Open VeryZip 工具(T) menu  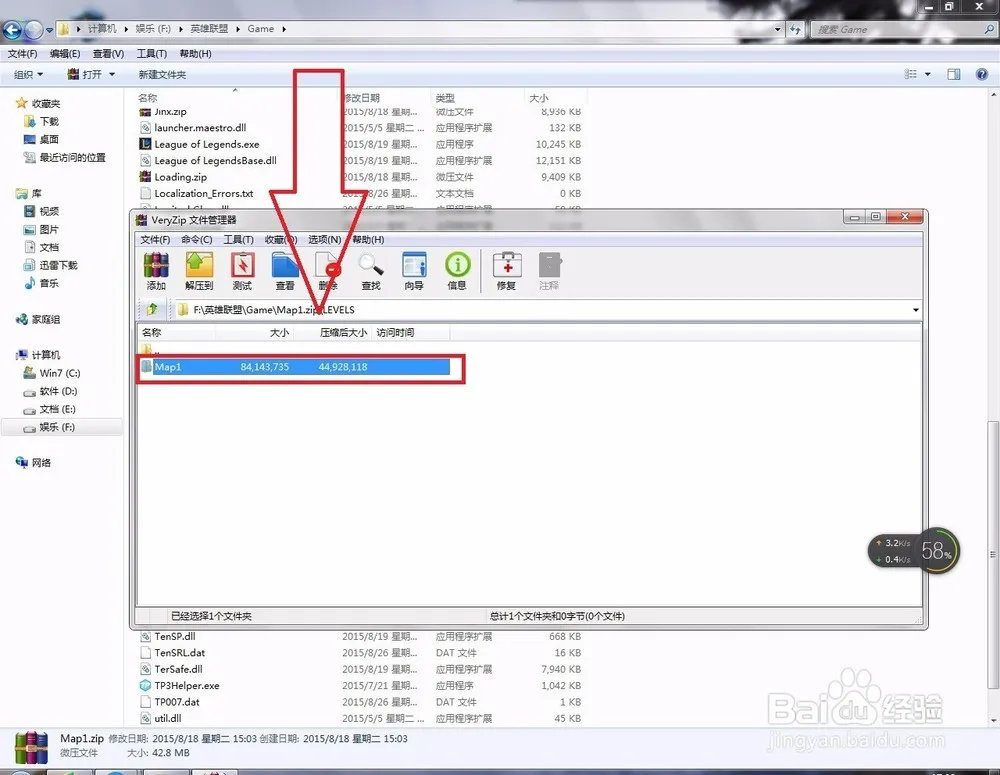(239, 239)
